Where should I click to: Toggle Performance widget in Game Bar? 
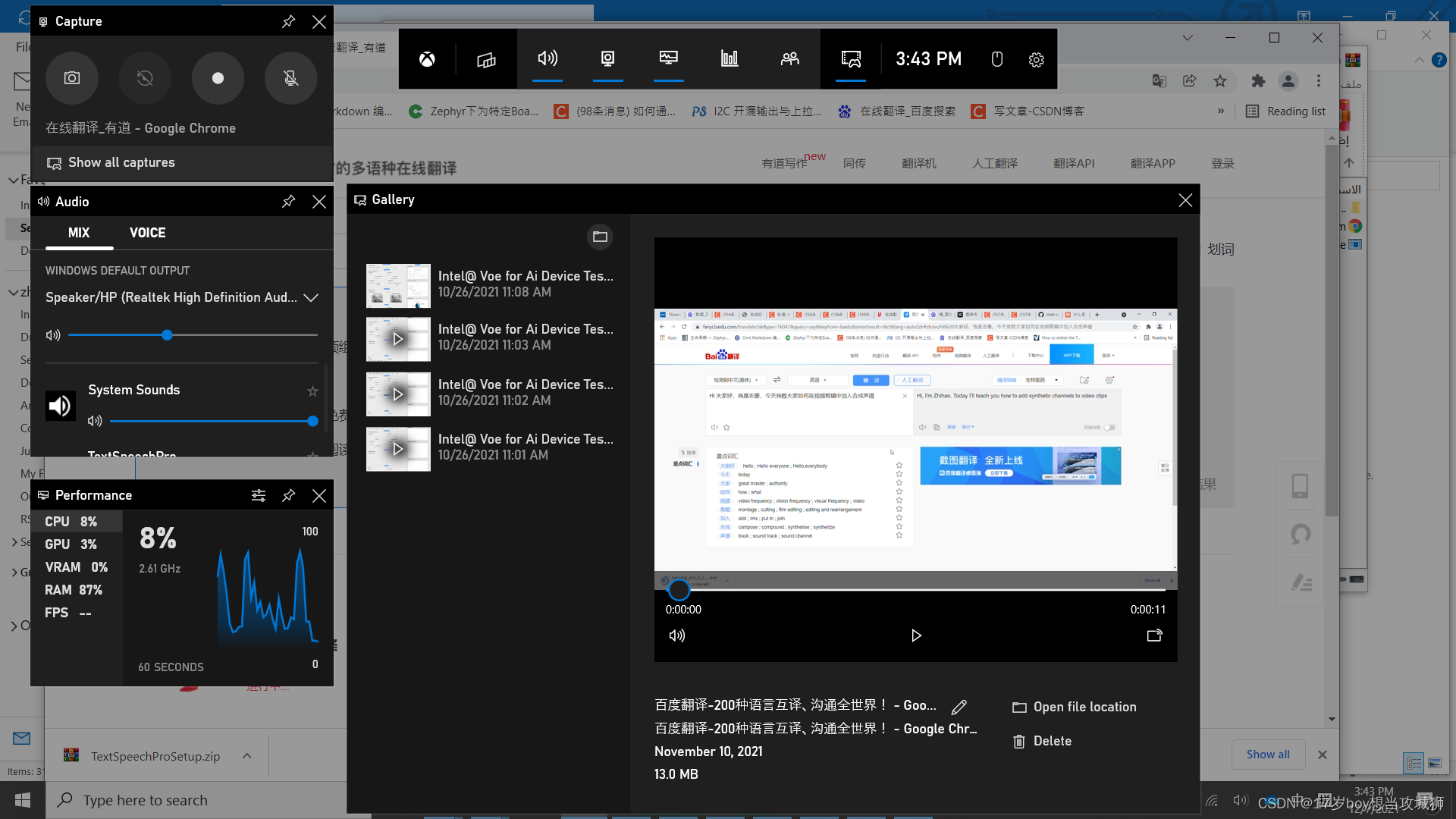coord(668,59)
